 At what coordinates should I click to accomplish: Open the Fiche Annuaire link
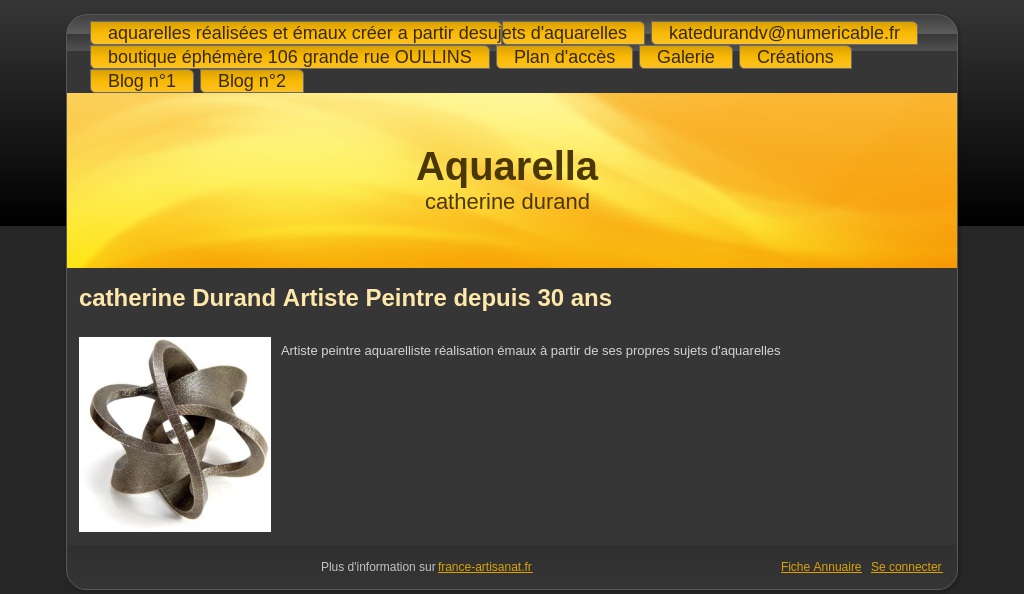[821, 567]
